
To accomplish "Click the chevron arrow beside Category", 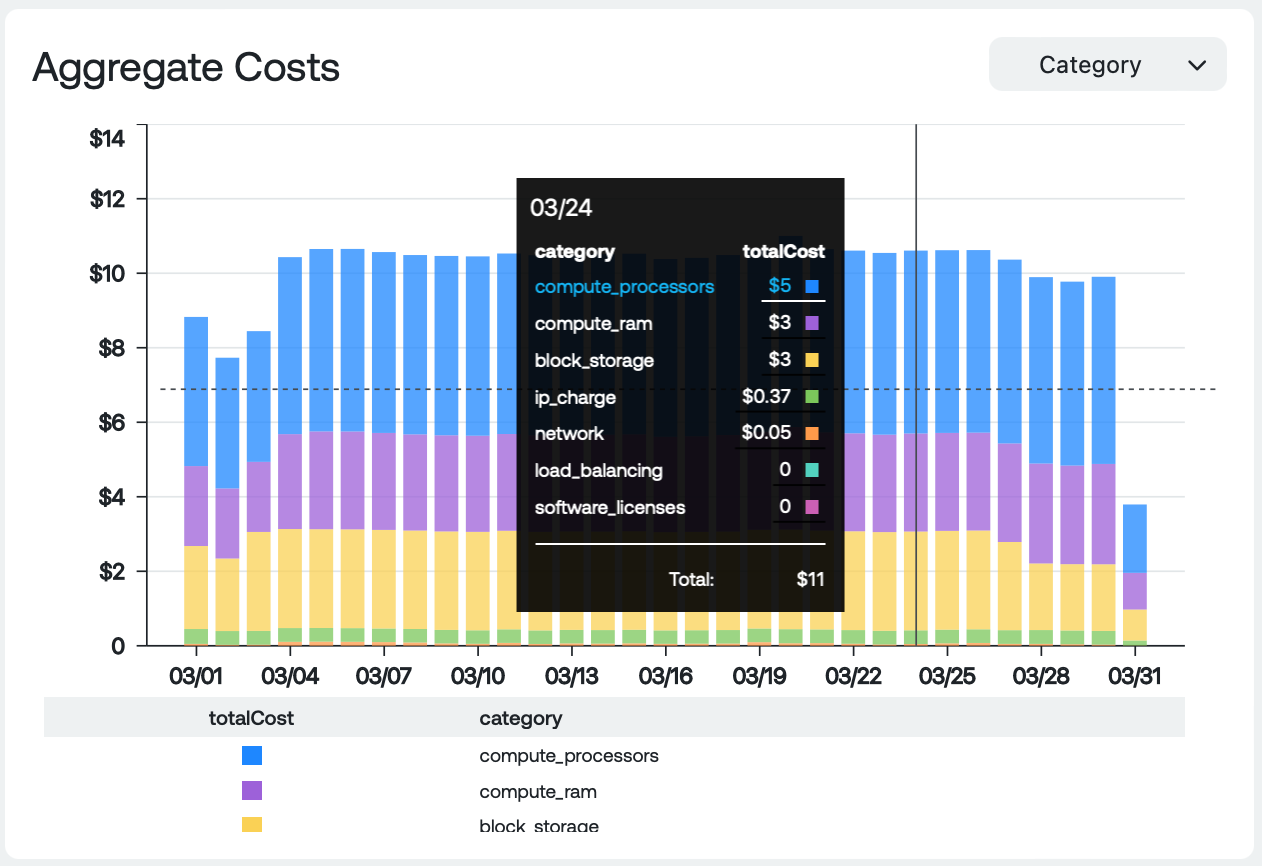I will [x=1197, y=65].
